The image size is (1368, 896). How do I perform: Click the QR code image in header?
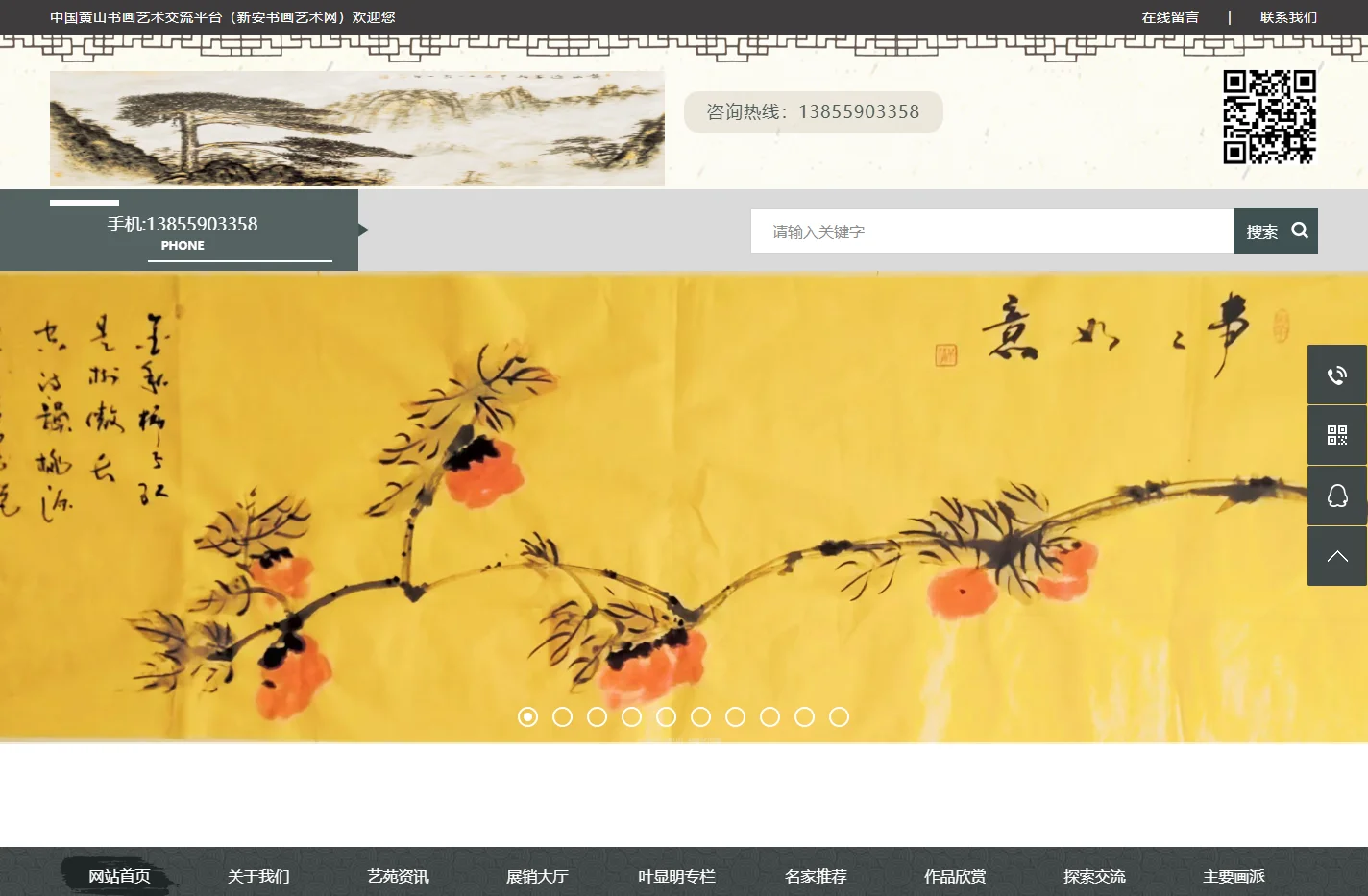(x=1269, y=117)
